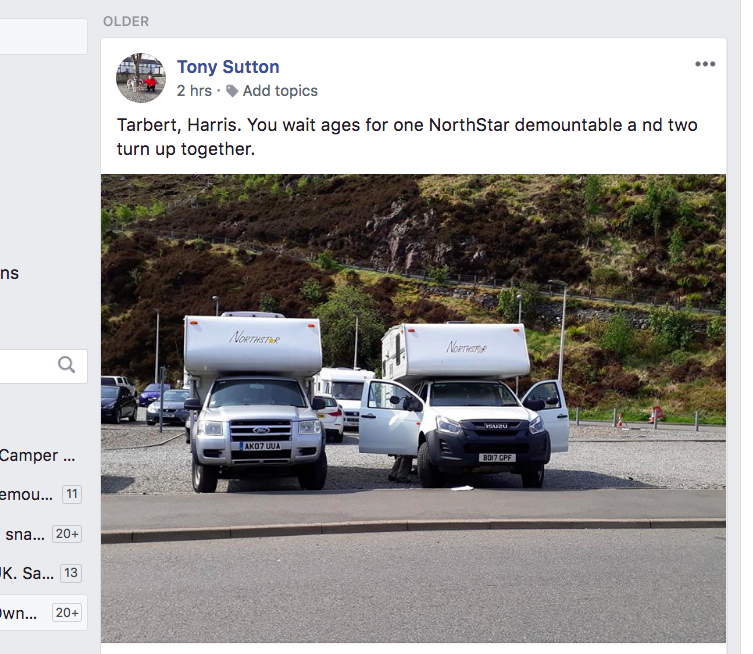Focus the sidebar group search field
This screenshot has width=753, height=654.
coord(28,366)
